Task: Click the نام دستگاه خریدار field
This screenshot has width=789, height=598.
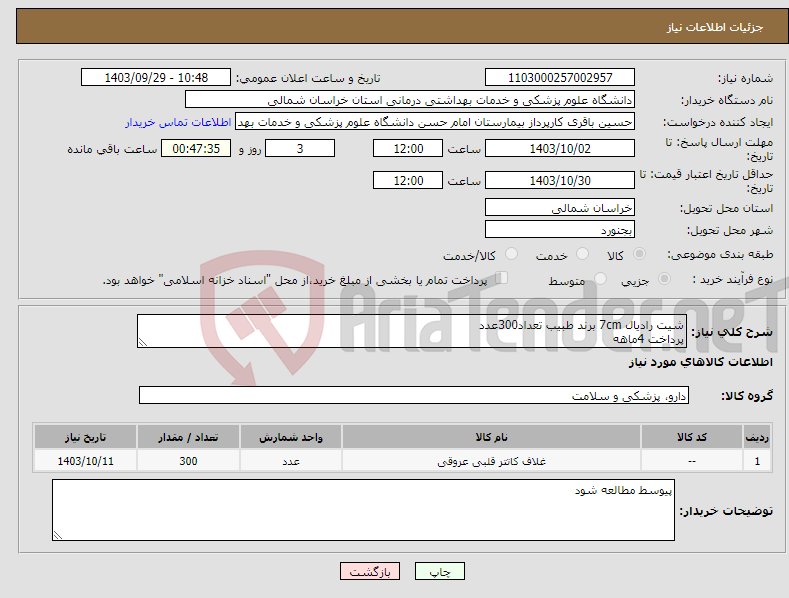Action: (410, 99)
